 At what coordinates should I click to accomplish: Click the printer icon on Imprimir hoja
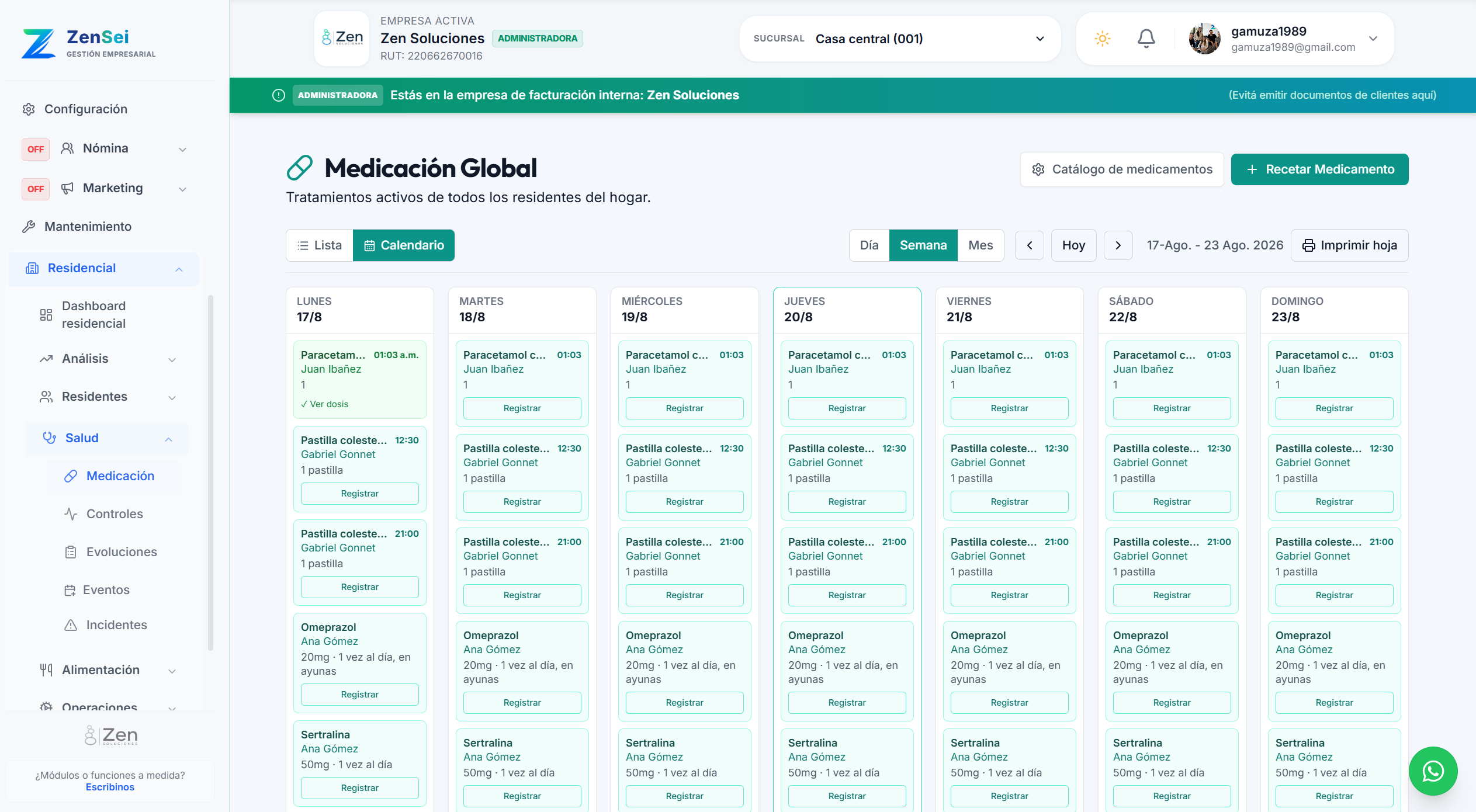[1309, 245]
